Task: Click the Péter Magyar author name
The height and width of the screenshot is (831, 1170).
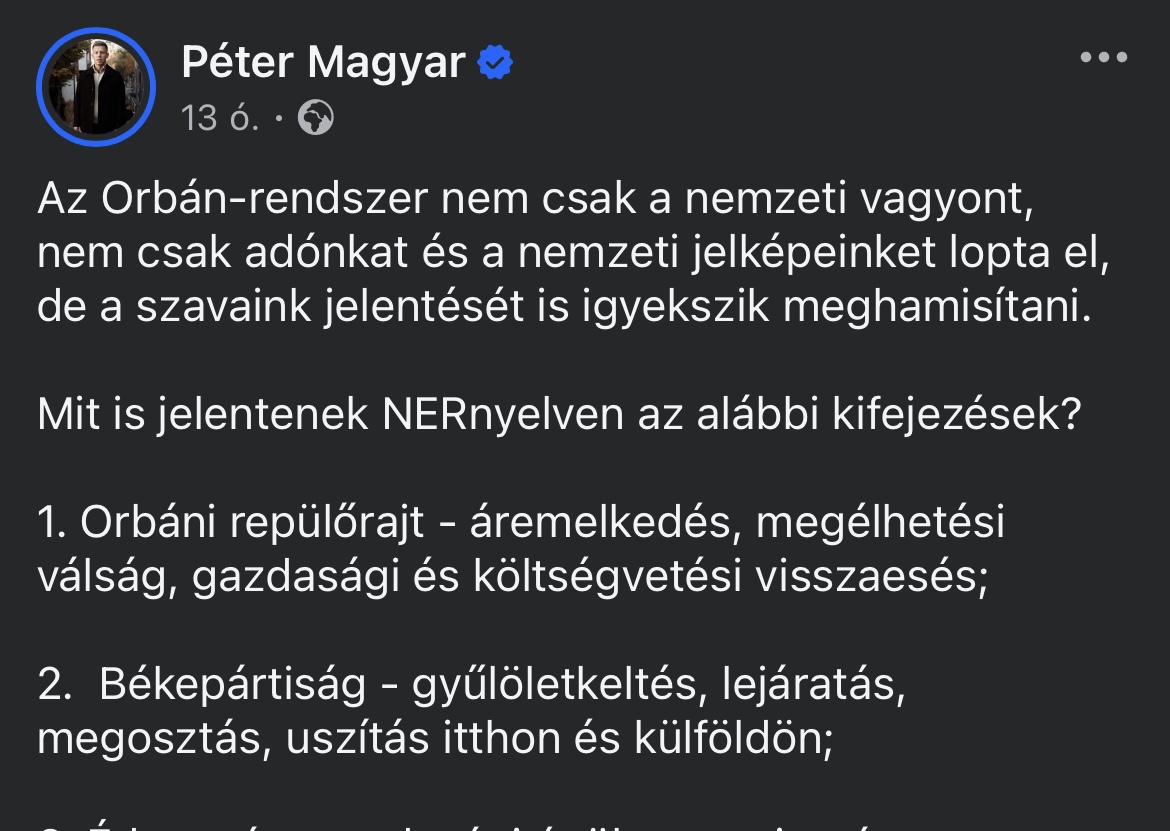Action: pos(323,63)
